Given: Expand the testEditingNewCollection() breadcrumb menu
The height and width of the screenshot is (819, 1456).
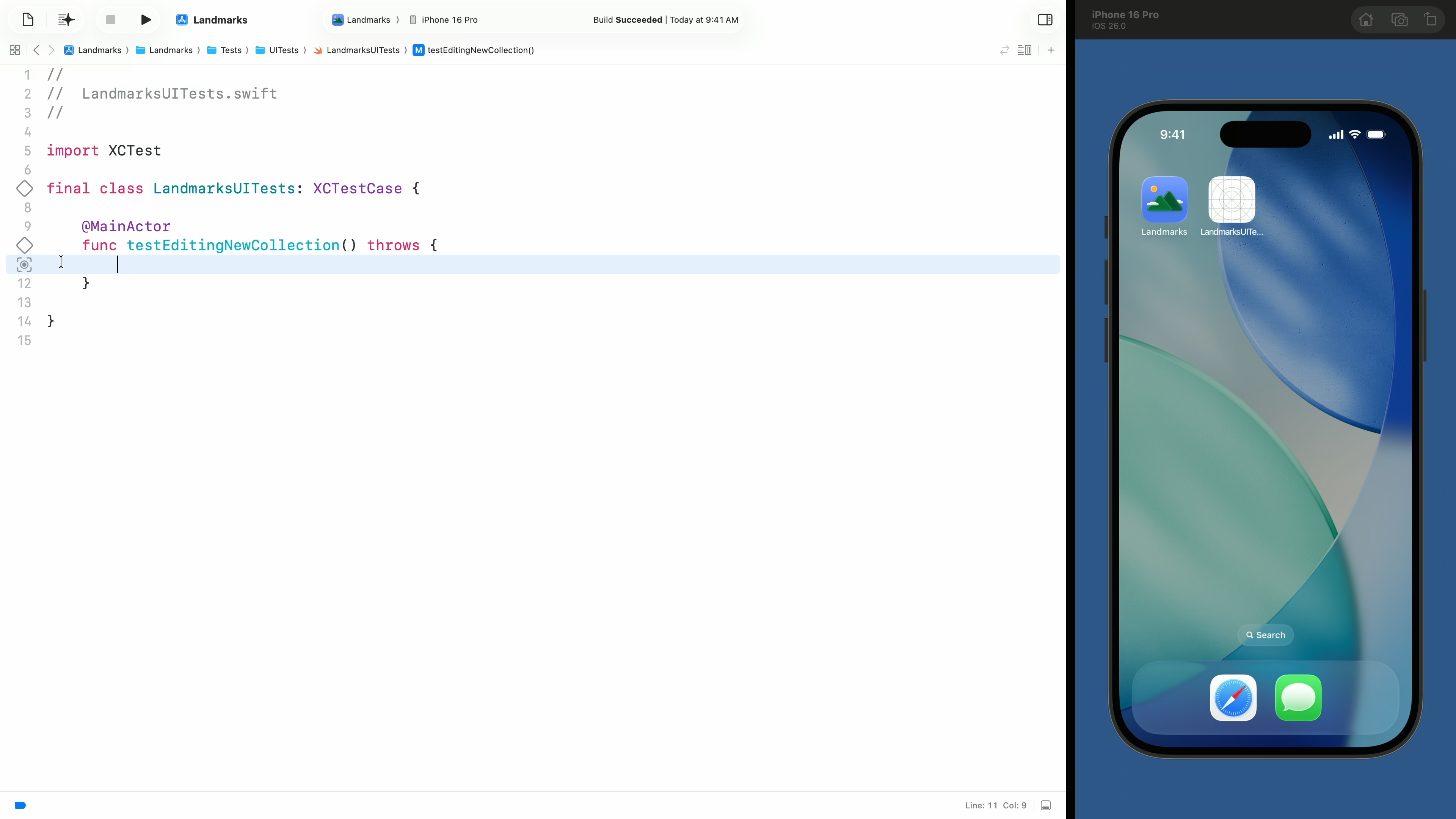Looking at the screenshot, I should point(480,50).
